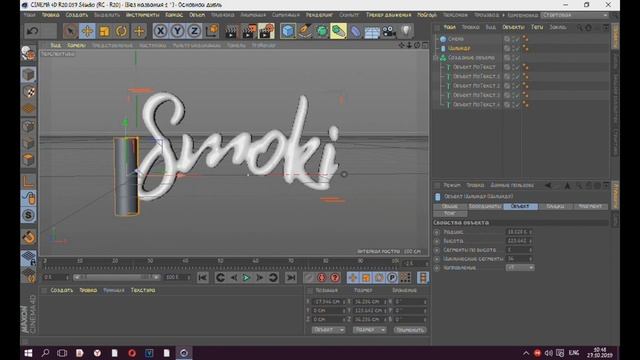Toggle the Высота keyframe circle

click(437, 241)
